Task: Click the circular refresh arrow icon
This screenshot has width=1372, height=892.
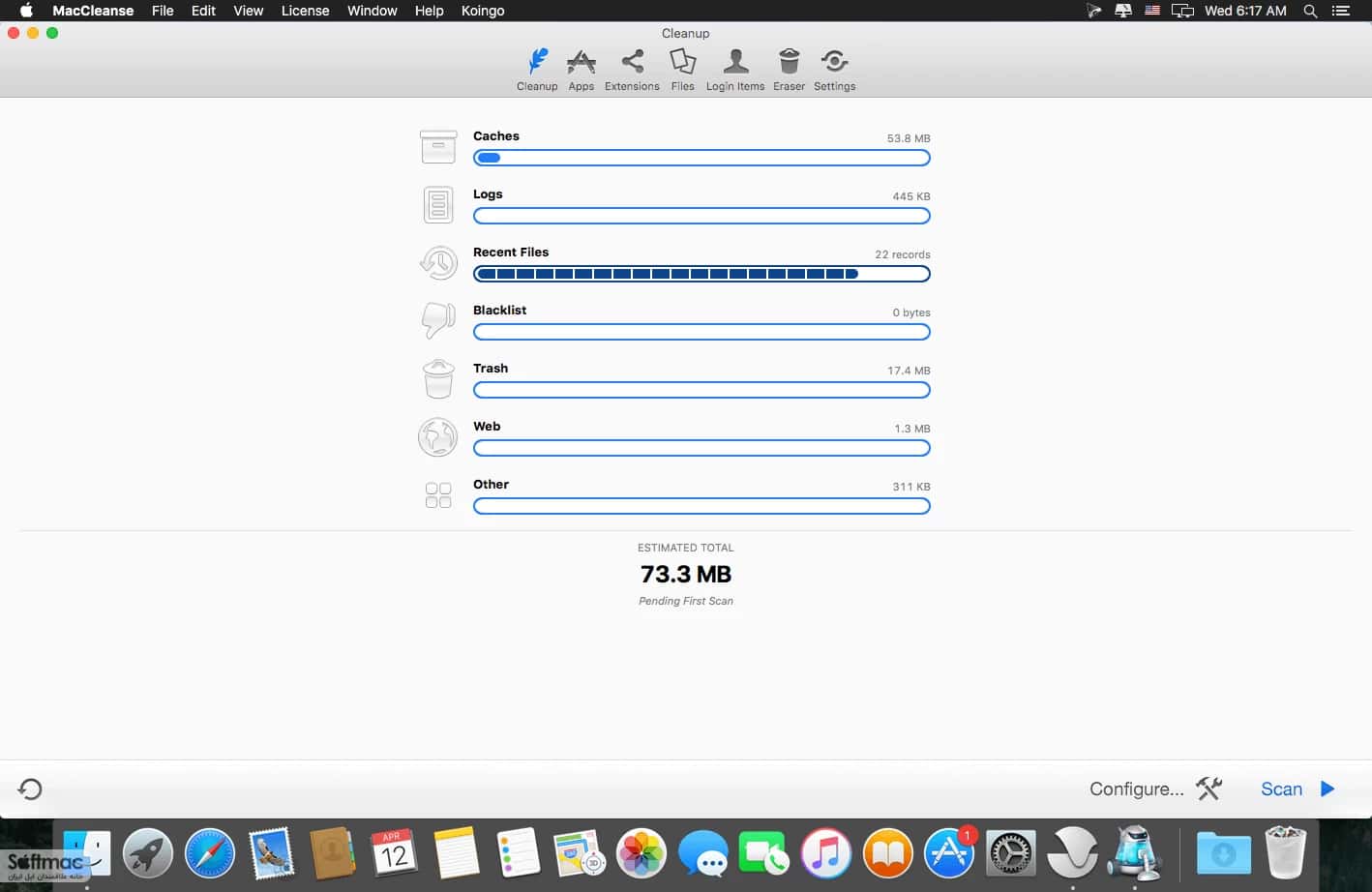Action: [30, 789]
